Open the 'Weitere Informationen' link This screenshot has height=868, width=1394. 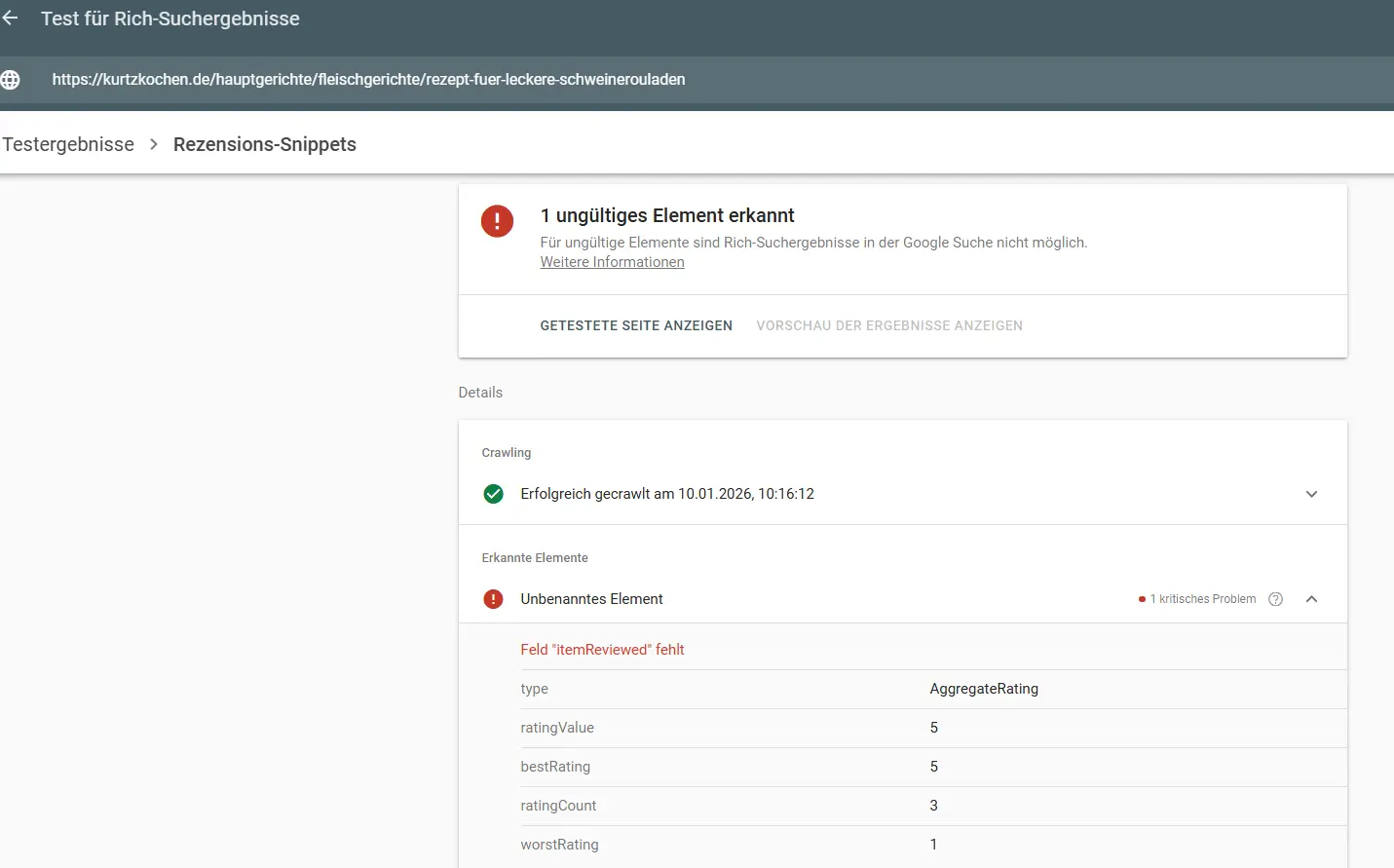click(612, 262)
